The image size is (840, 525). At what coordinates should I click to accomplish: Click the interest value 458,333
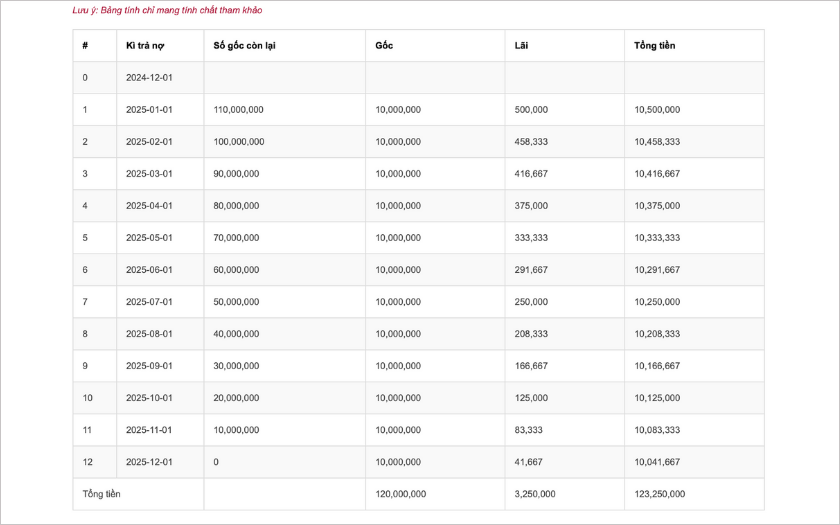click(531, 142)
